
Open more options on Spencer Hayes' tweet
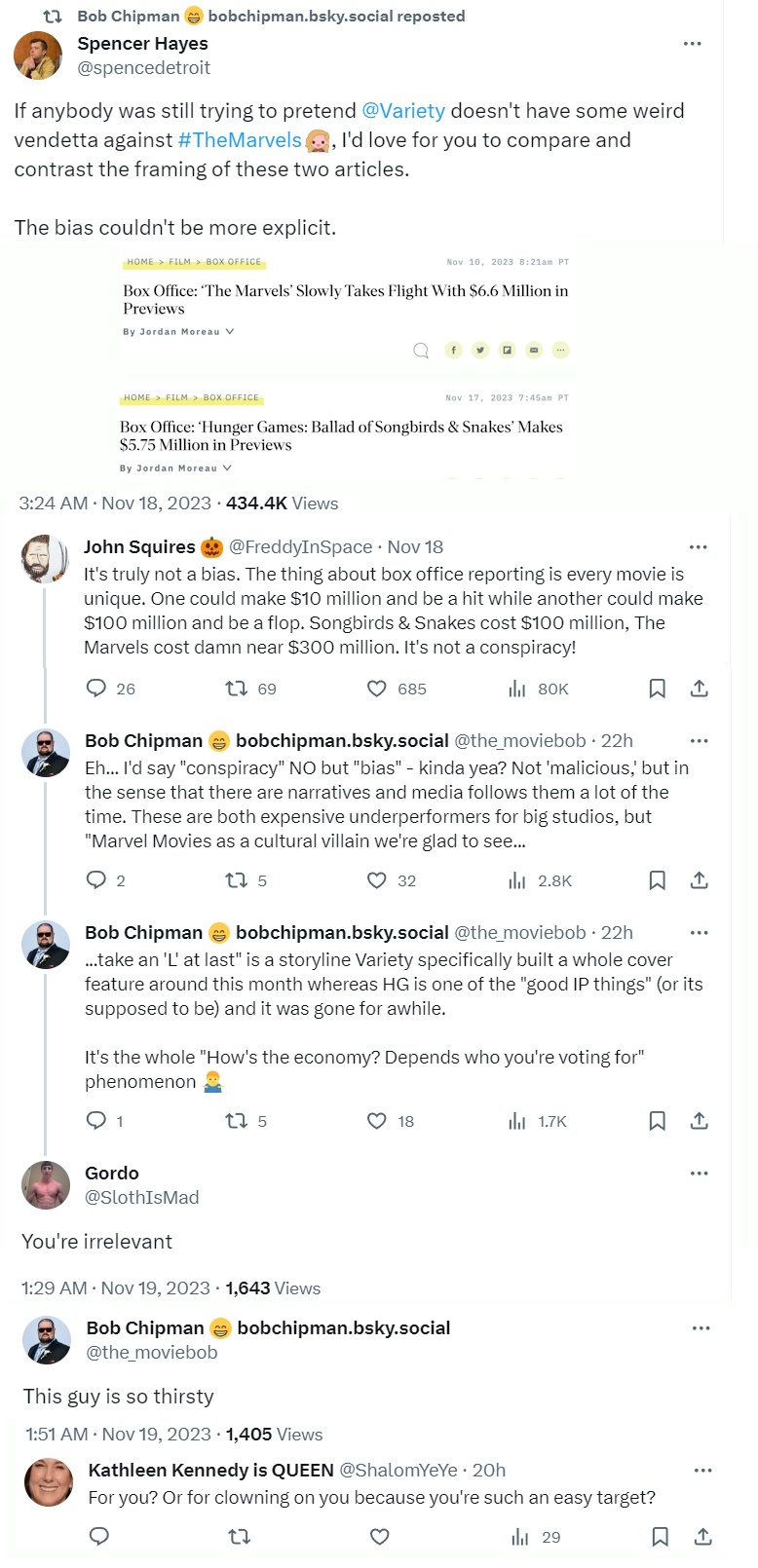(x=693, y=44)
